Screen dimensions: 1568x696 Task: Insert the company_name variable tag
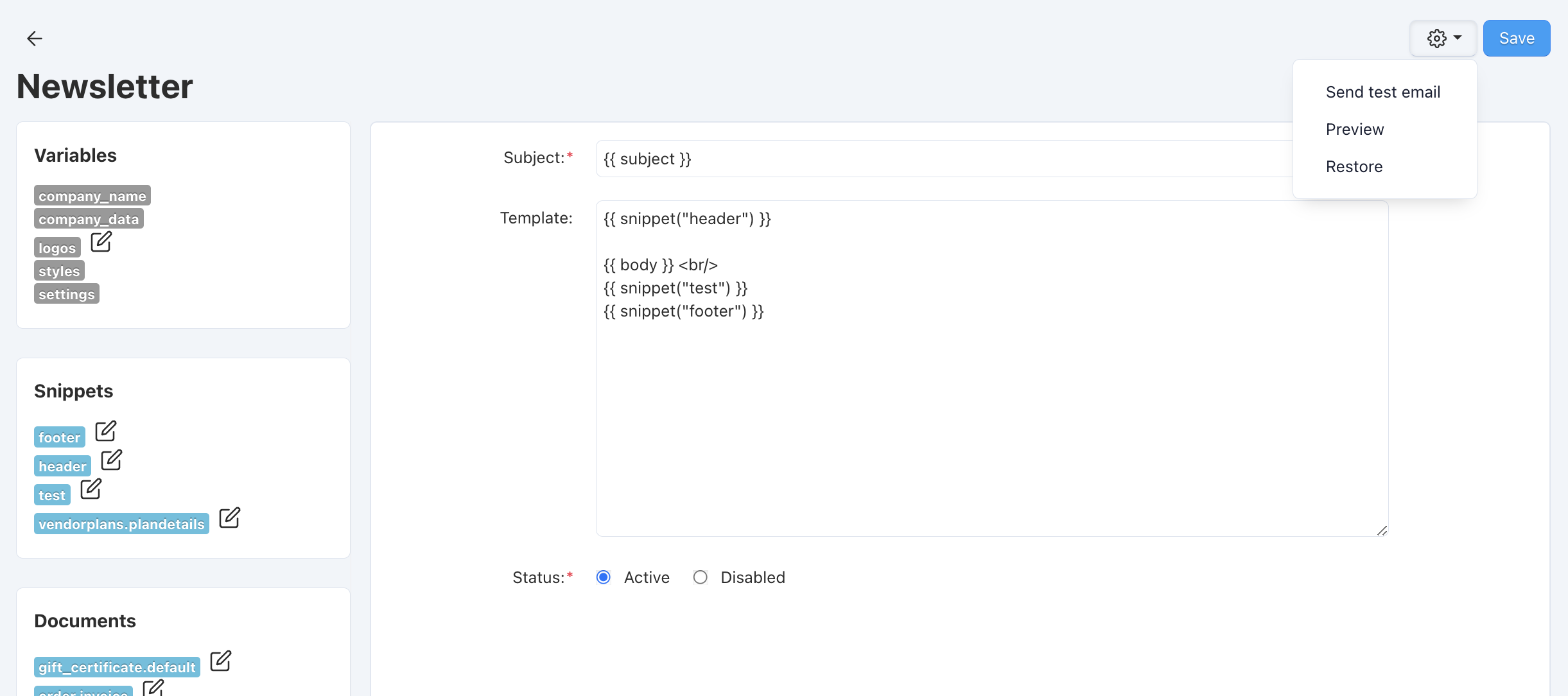tap(92, 196)
